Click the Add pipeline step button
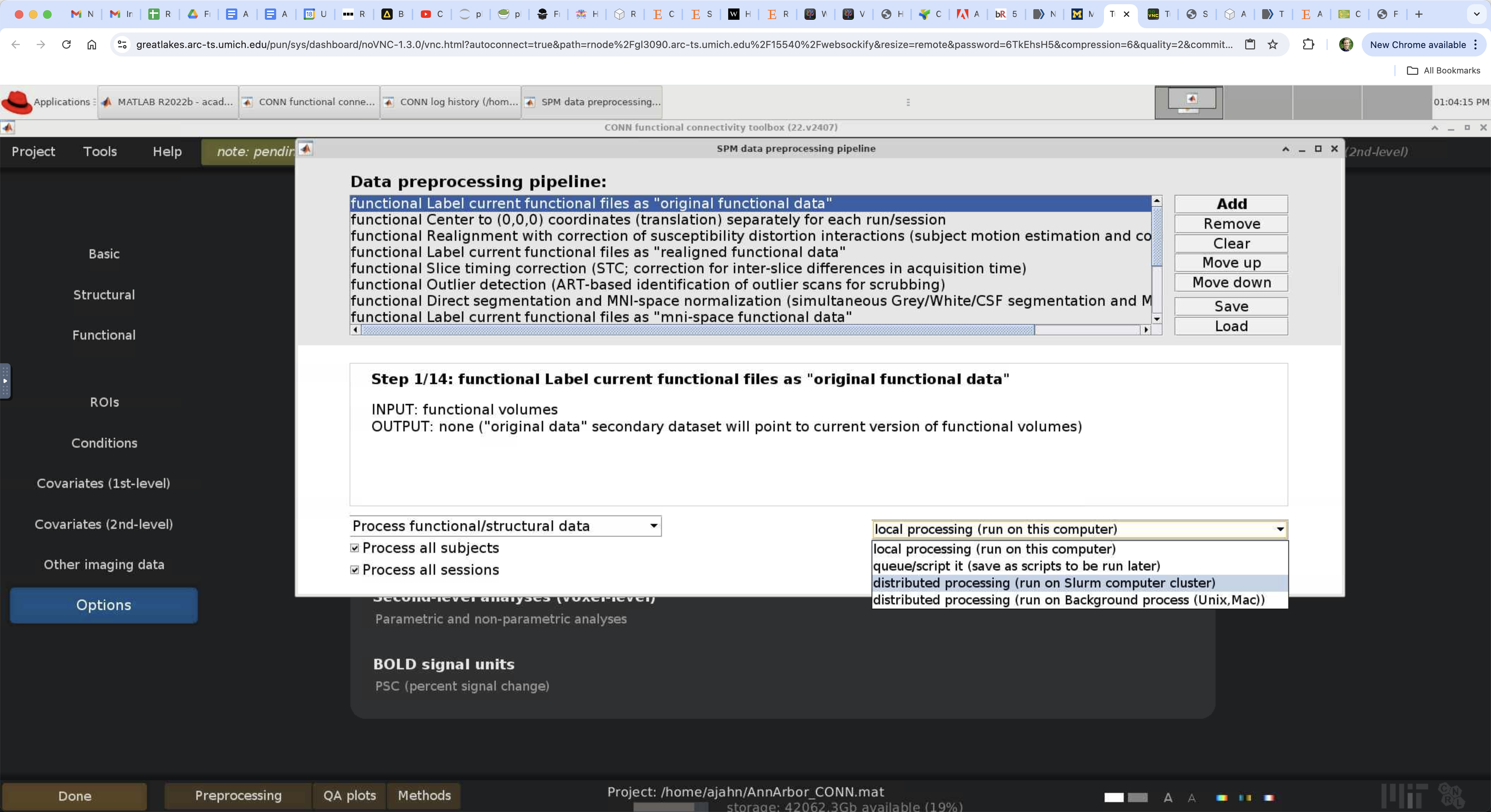This screenshot has height=812, width=1491. [1231, 204]
